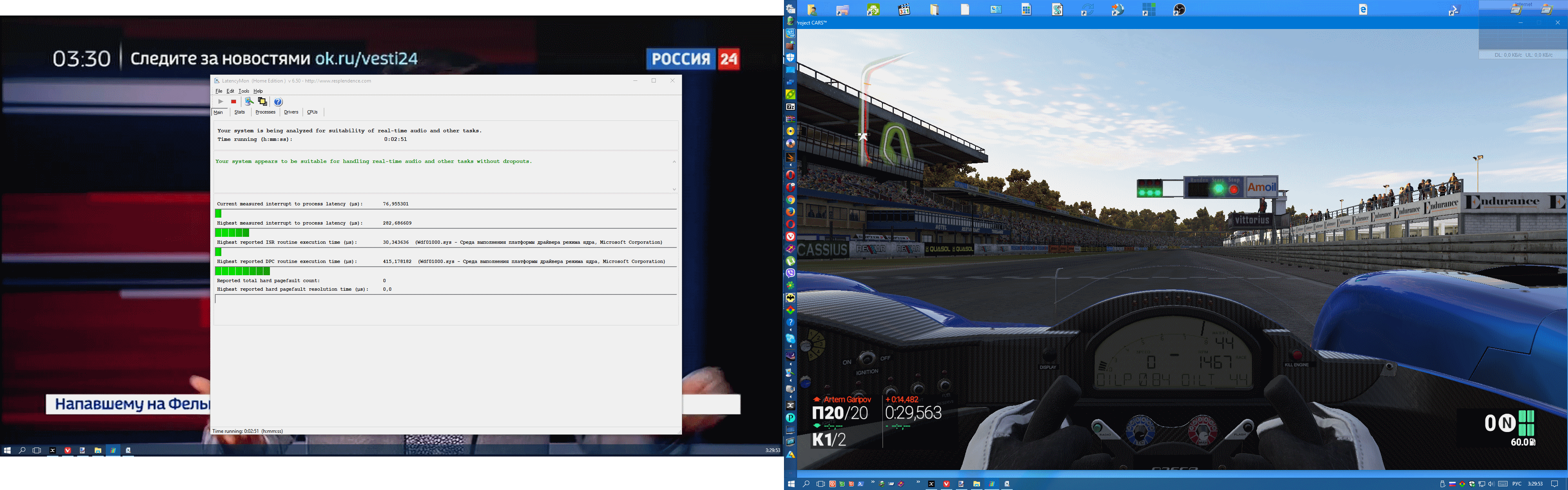This screenshot has height=490, width=1568.
Task: Open the Windows notification center icon
Action: [x=1554, y=484]
